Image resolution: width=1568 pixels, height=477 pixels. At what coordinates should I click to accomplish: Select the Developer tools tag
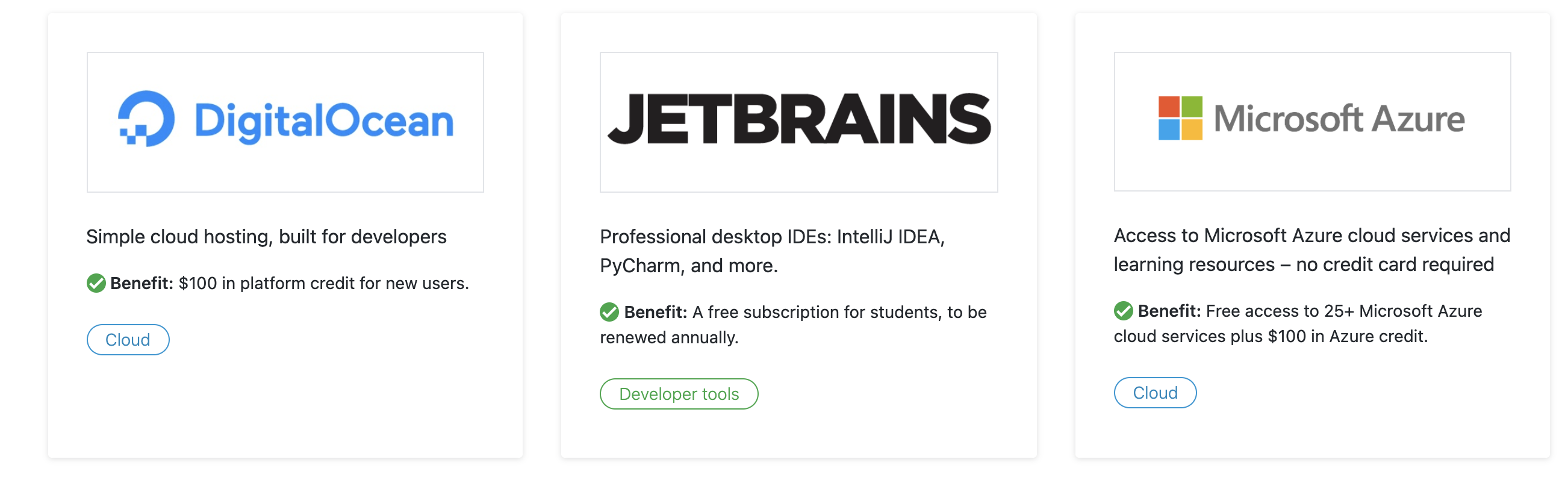[x=679, y=394]
